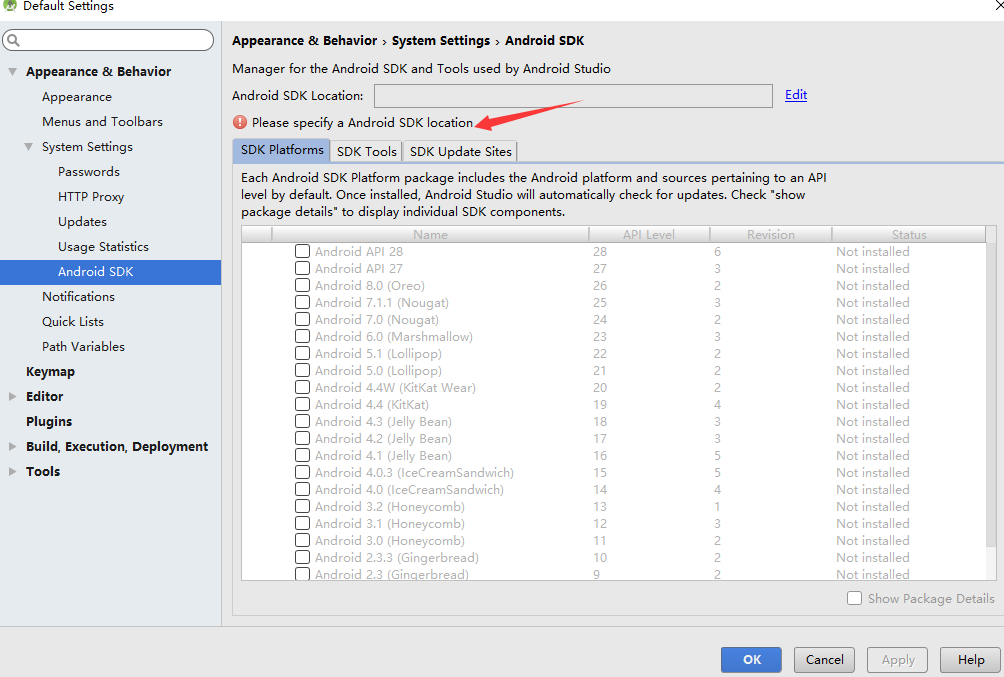Focus the settings search field
1004x677 pixels.
coord(108,40)
